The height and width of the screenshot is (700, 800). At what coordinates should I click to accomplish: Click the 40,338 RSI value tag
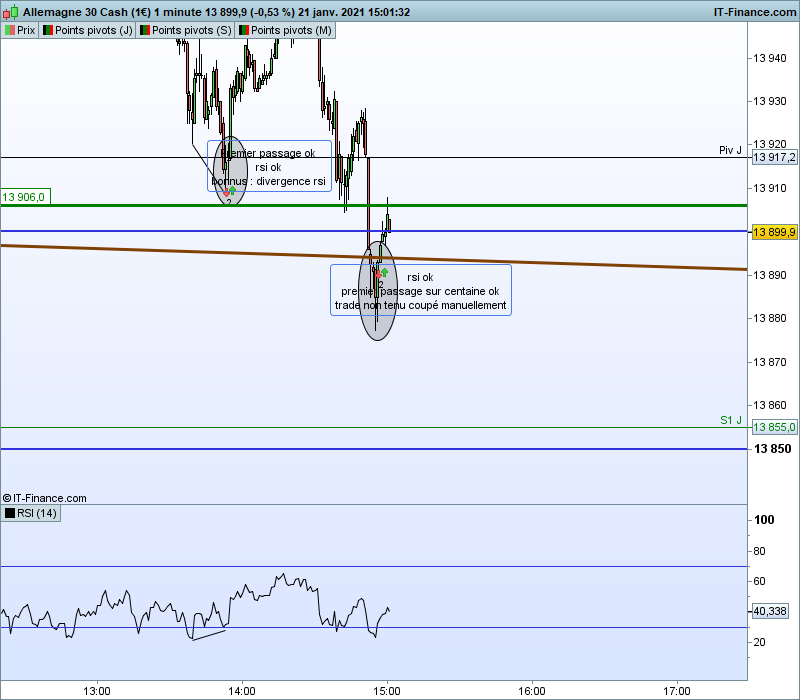coord(770,611)
